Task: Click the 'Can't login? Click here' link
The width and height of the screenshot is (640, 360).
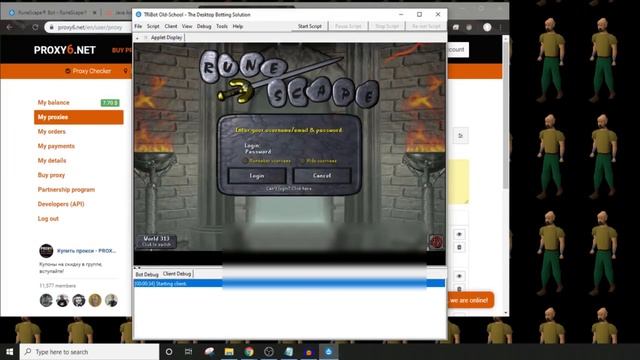Action: coord(289,189)
